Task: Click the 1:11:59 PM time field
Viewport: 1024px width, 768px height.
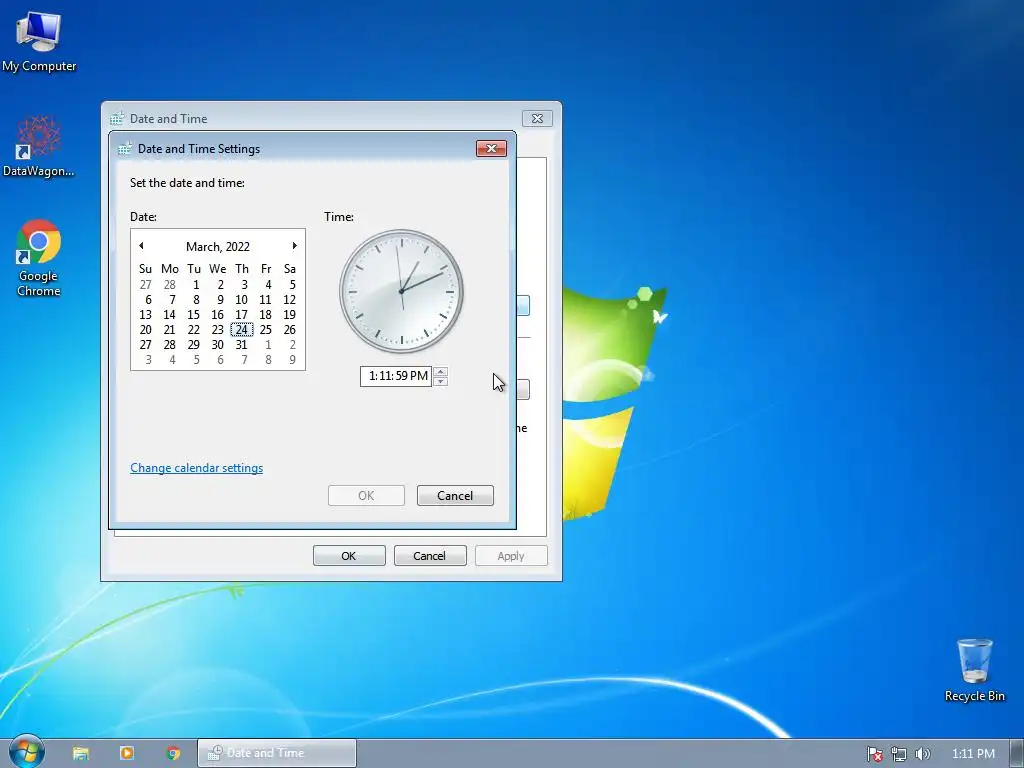Action: click(x=396, y=376)
